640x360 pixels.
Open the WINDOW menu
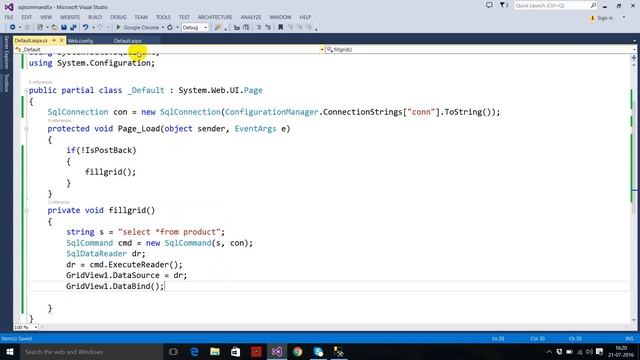click(280, 17)
